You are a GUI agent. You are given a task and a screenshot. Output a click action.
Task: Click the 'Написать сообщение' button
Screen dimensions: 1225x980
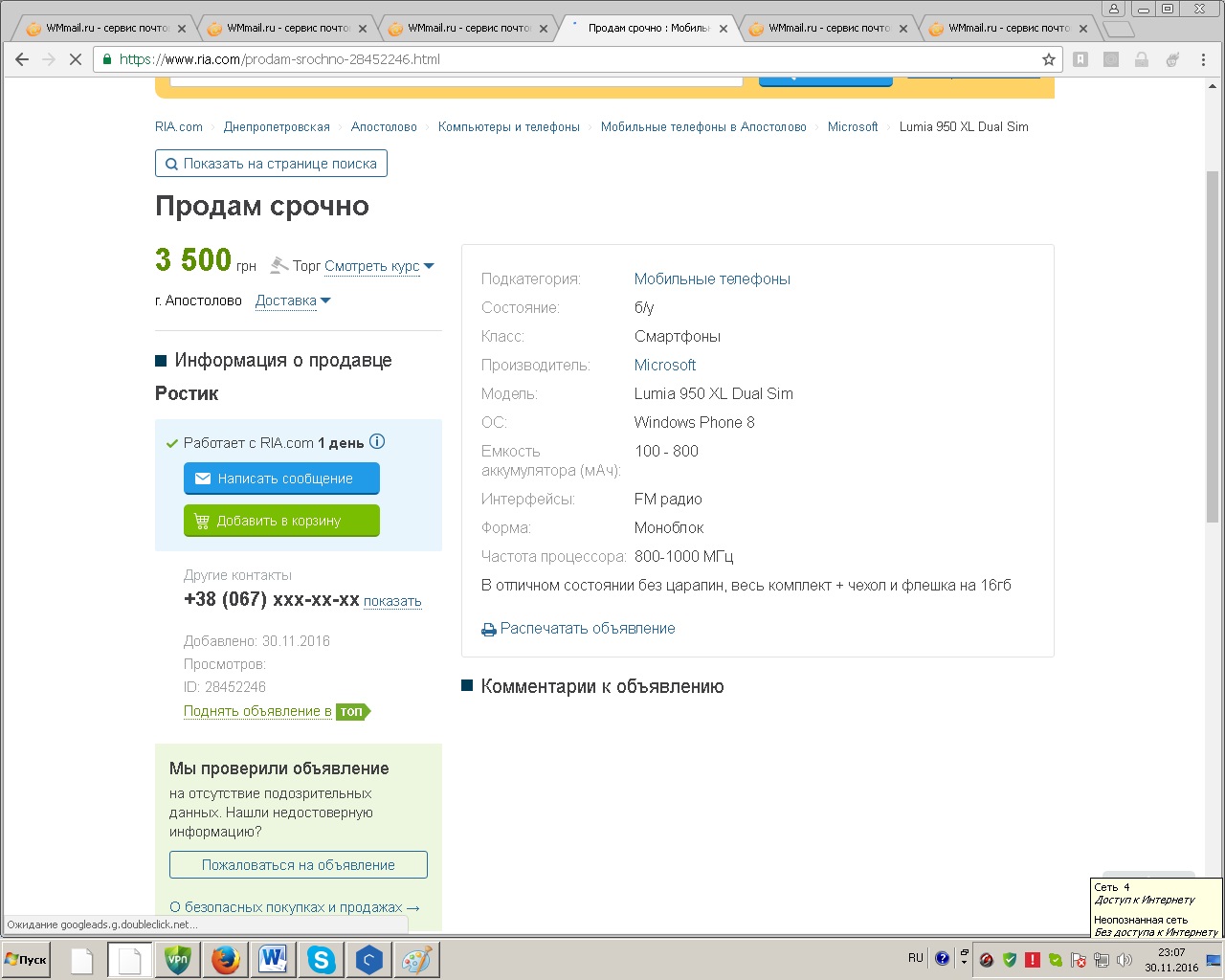point(281,479)
